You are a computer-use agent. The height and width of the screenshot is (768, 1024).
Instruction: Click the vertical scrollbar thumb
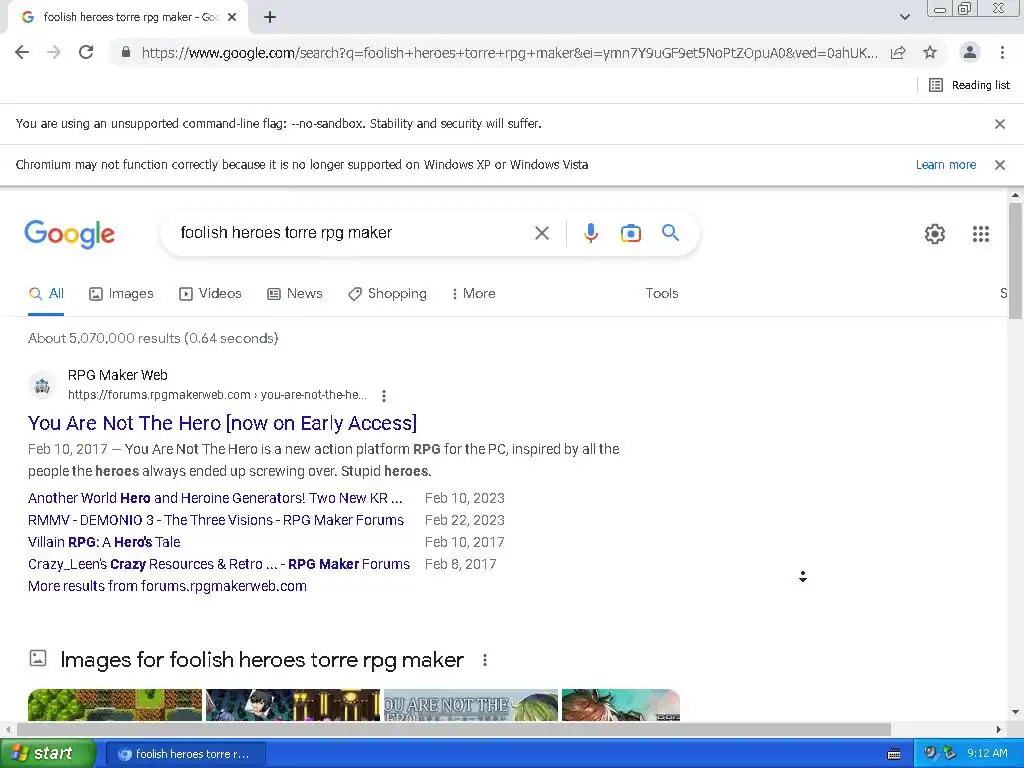(1015, 261)
